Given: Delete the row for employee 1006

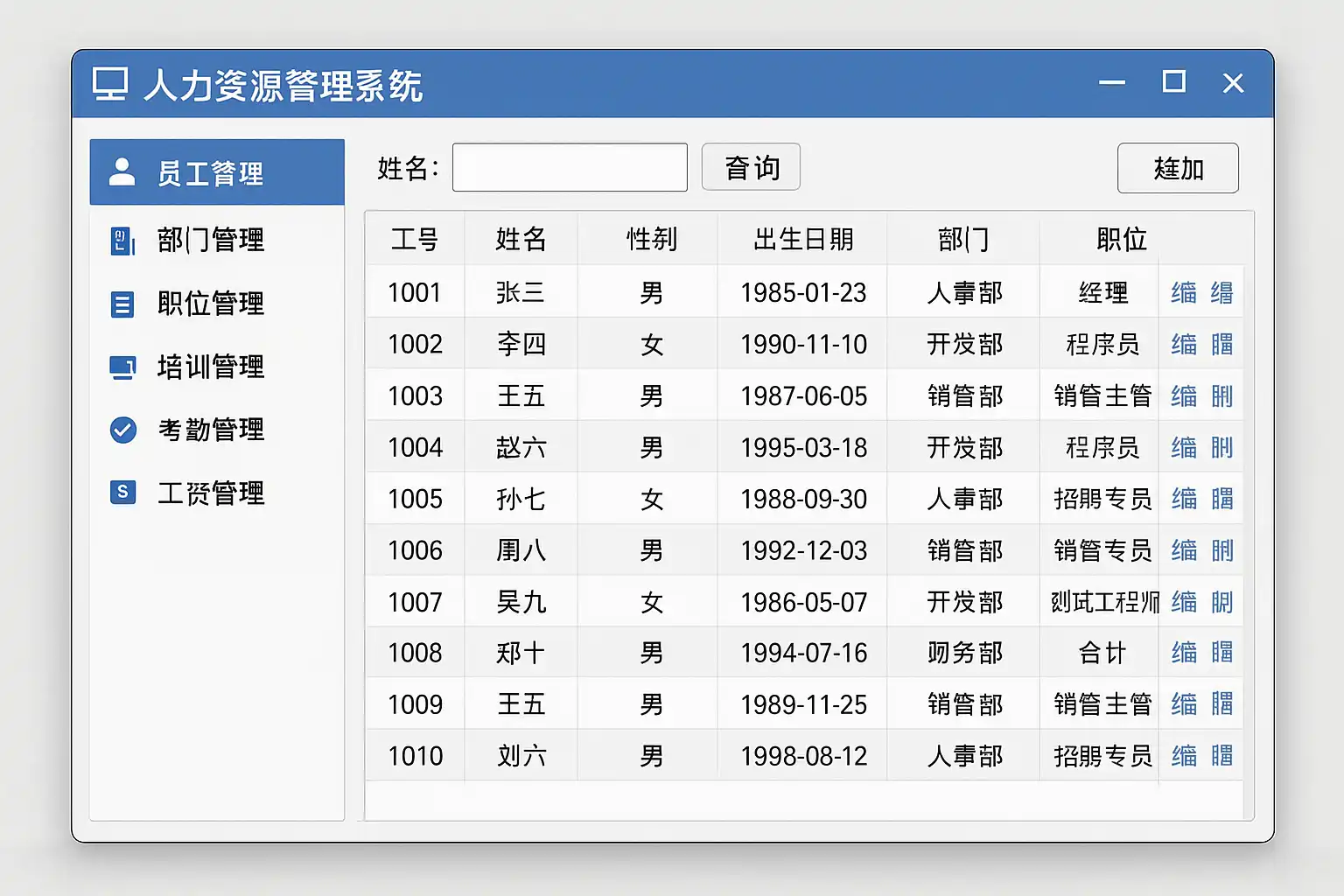Looking at the screenshot, I should [x=1221, y=550].
